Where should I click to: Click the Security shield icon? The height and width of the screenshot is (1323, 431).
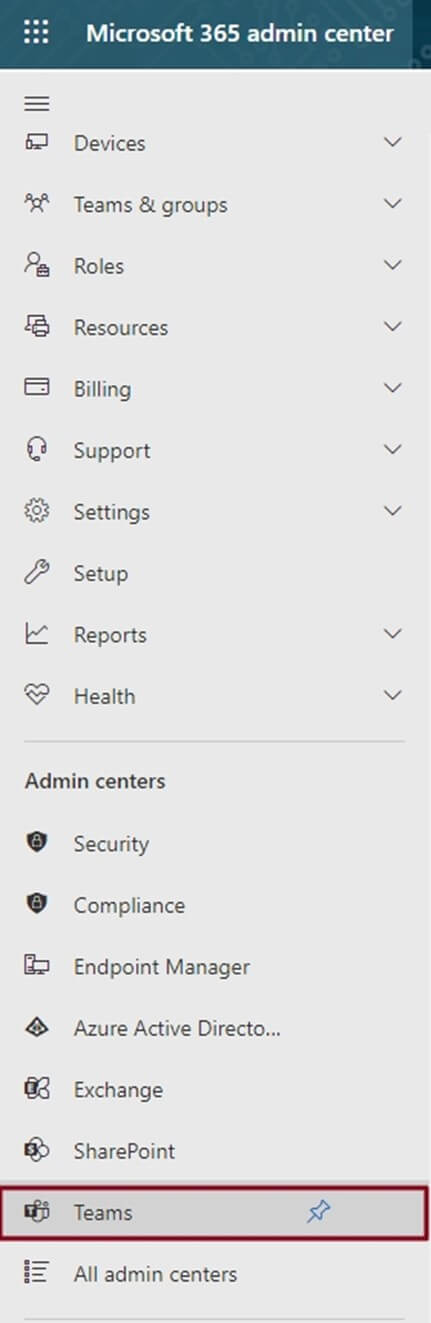[37, 843]
